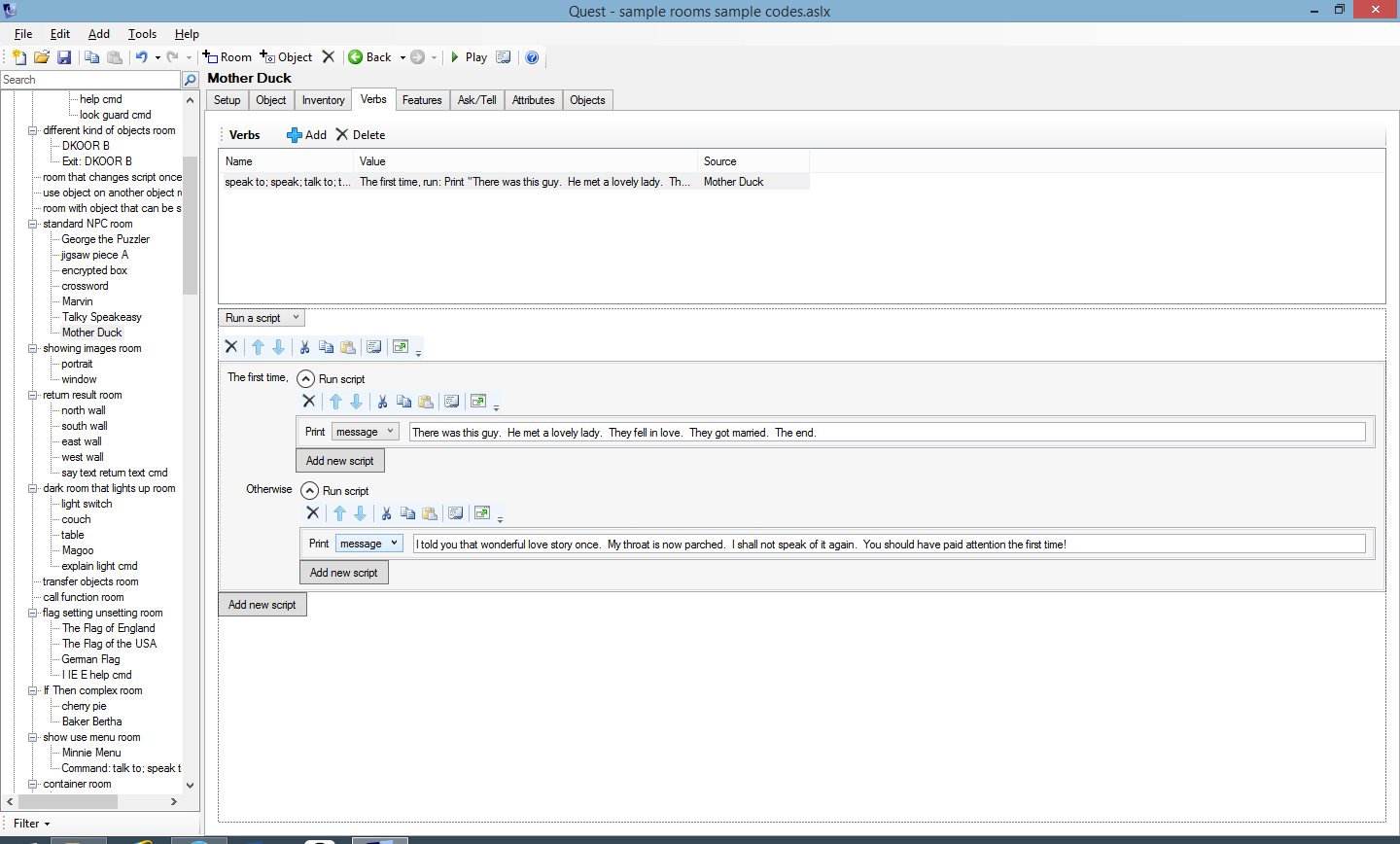Save the game with the floppy disk icon
The width and height of the screenshot is (1400, 844).
pyautogui.click(x=64, y=57)
